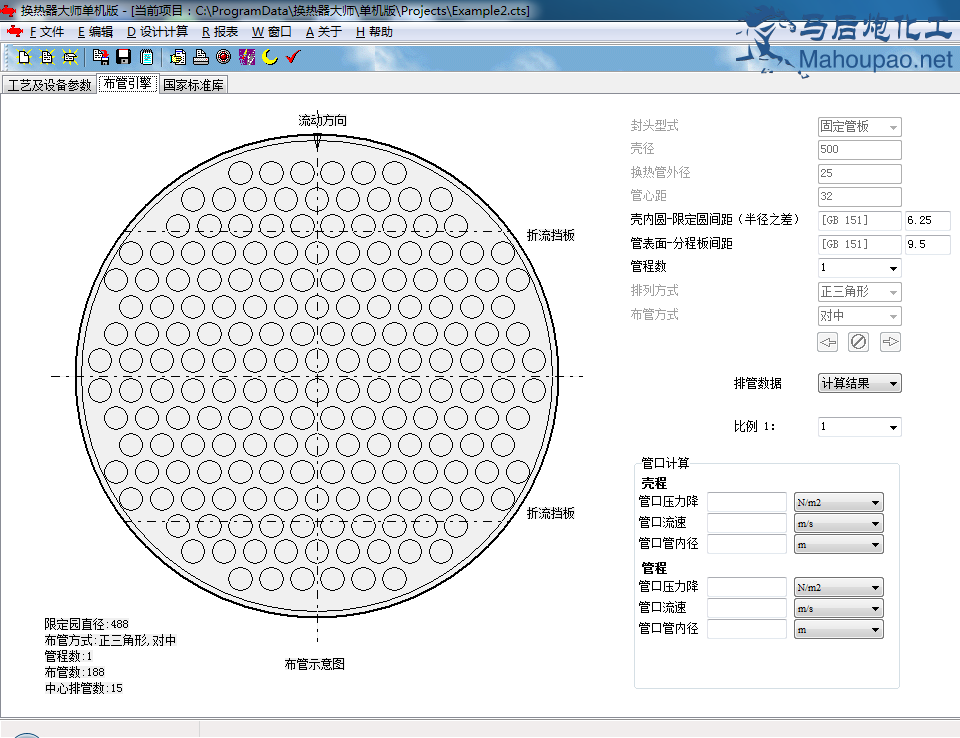This screenshot has height=738, width=960.
Task: Open the 管程数 dropdown
Action: (892, 268)
